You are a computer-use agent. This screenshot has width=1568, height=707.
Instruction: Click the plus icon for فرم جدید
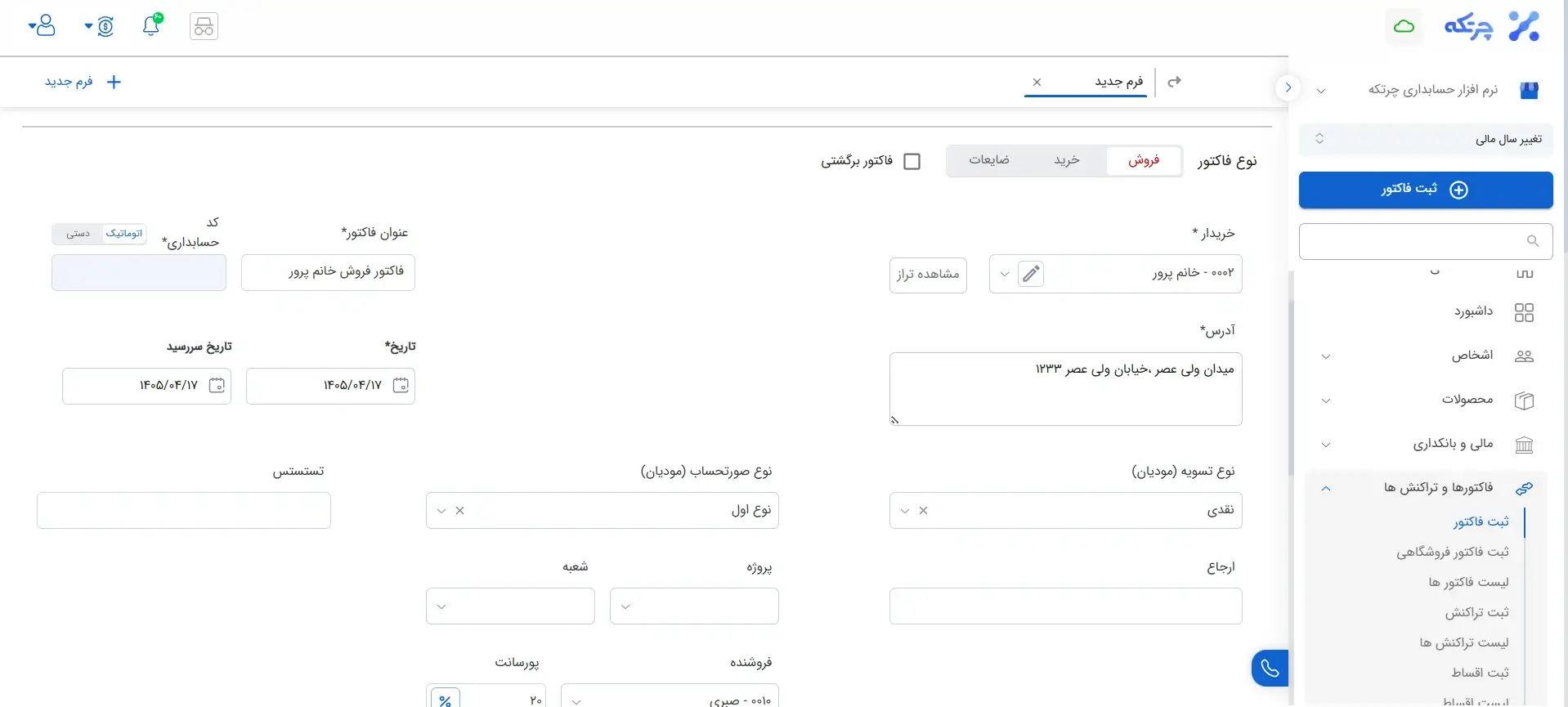click(114, 82)
